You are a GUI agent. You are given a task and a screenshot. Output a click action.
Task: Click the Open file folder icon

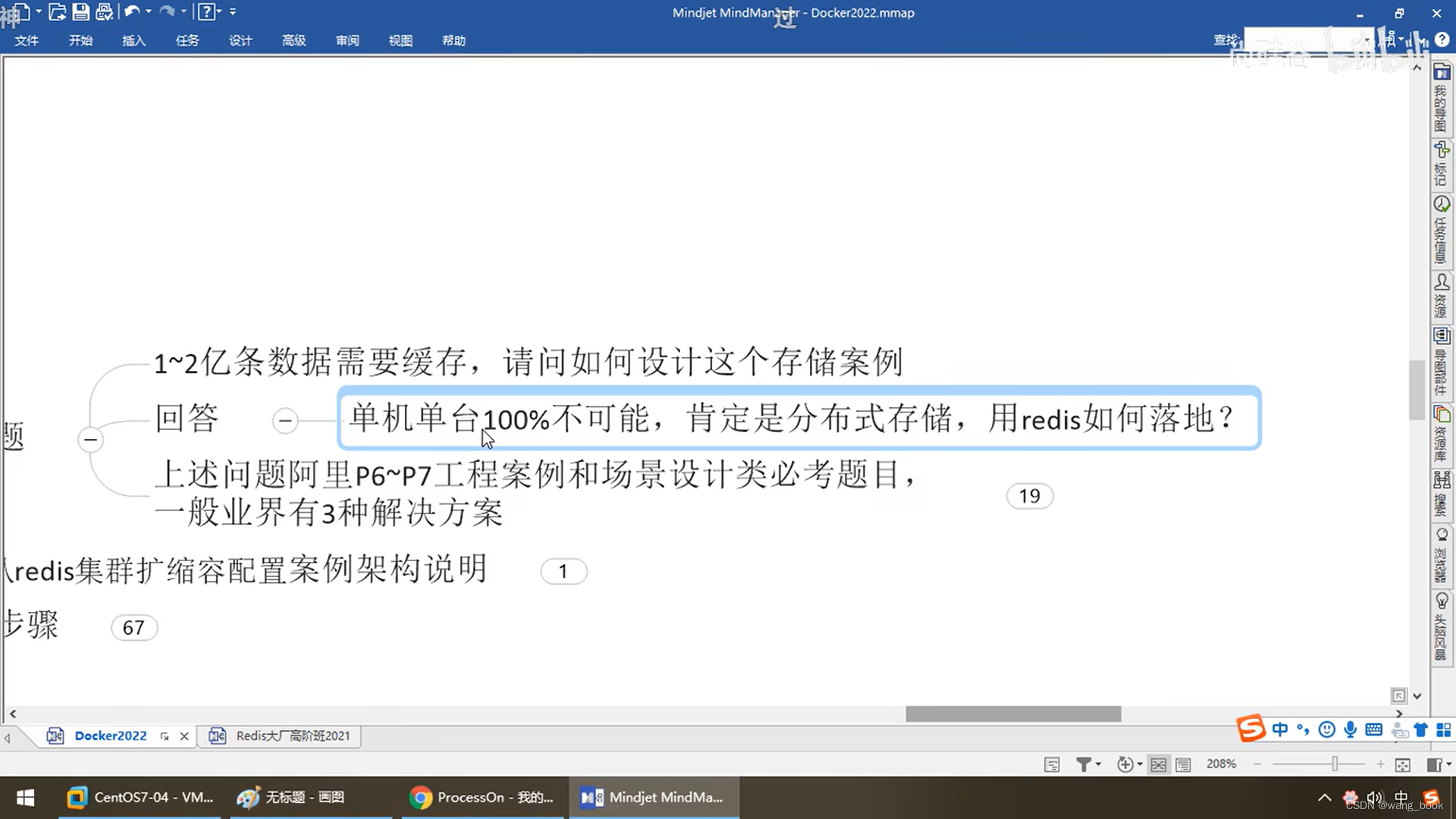pos(57,11)
